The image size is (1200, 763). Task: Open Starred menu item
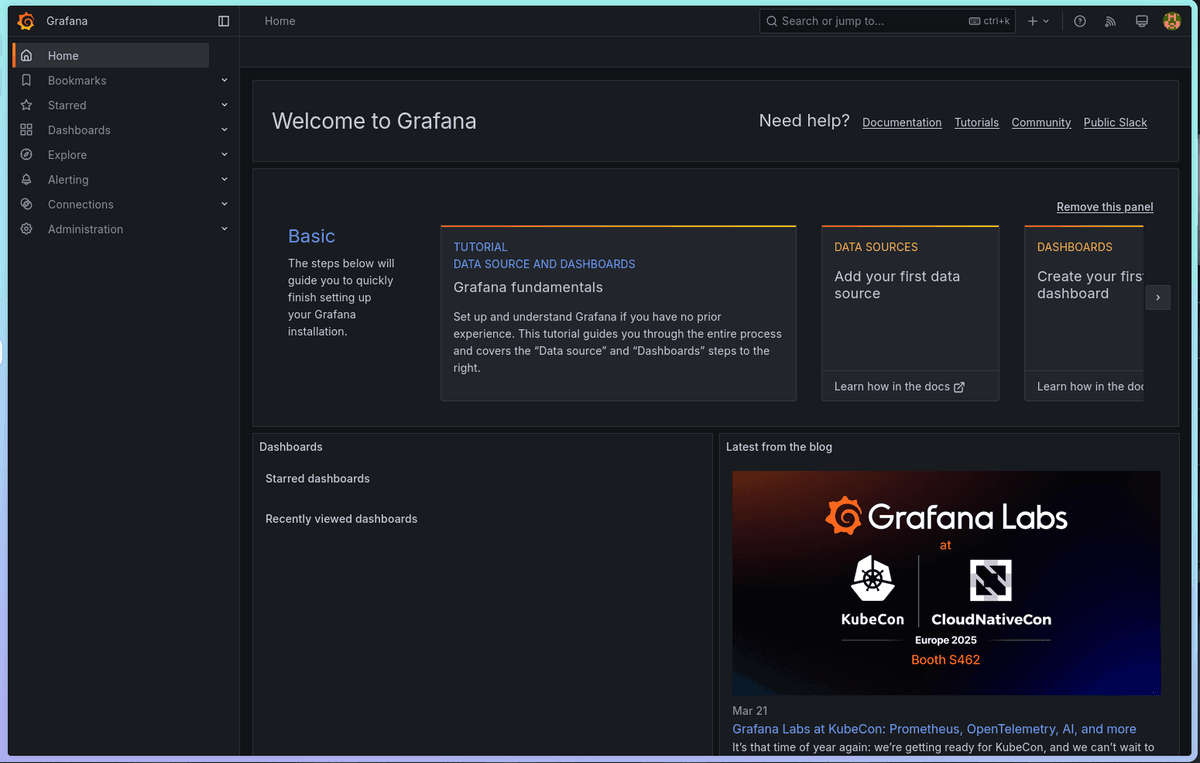tap(67, 105)
